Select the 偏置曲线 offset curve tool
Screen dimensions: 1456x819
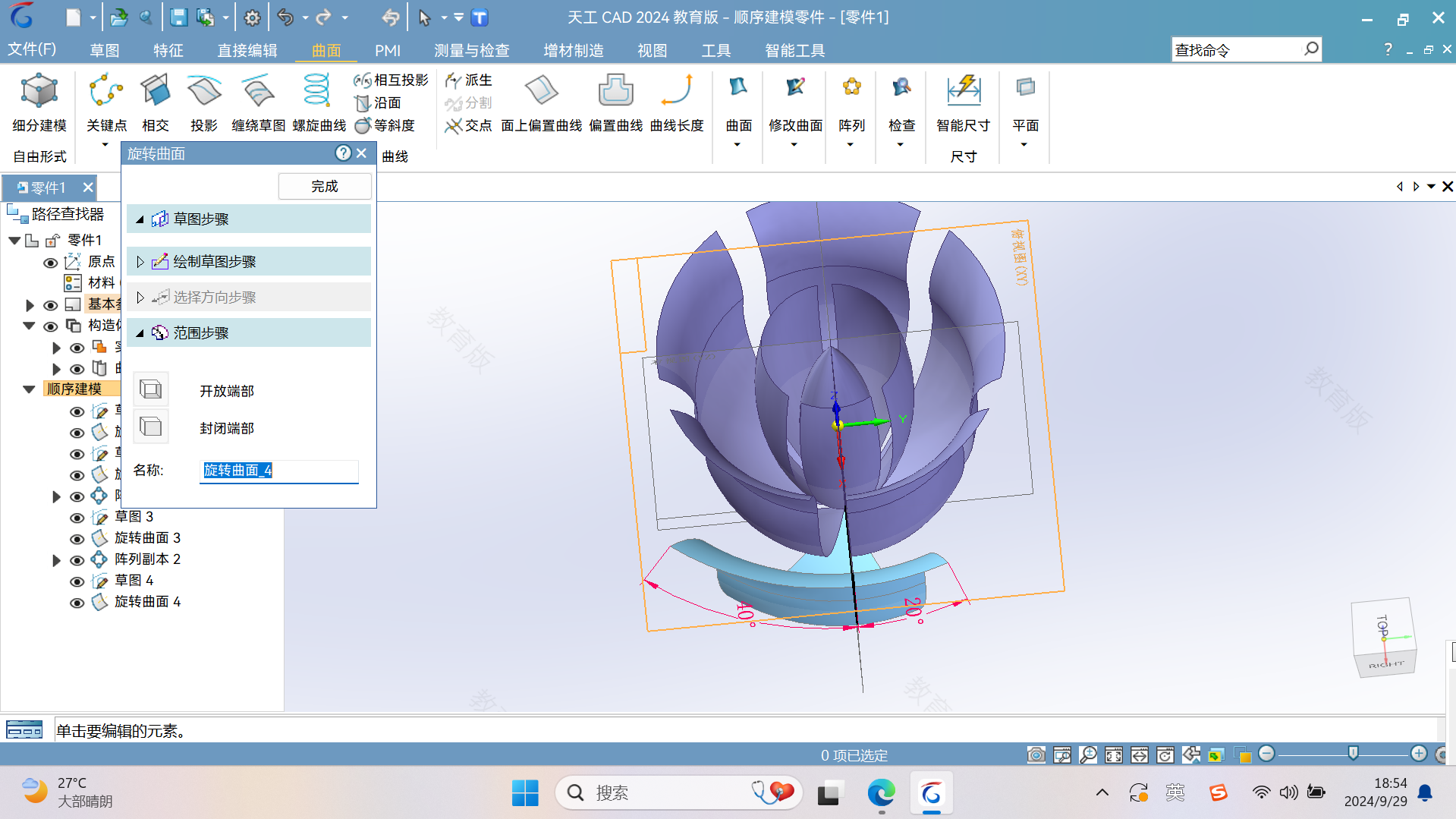click(x=615, y=102)
